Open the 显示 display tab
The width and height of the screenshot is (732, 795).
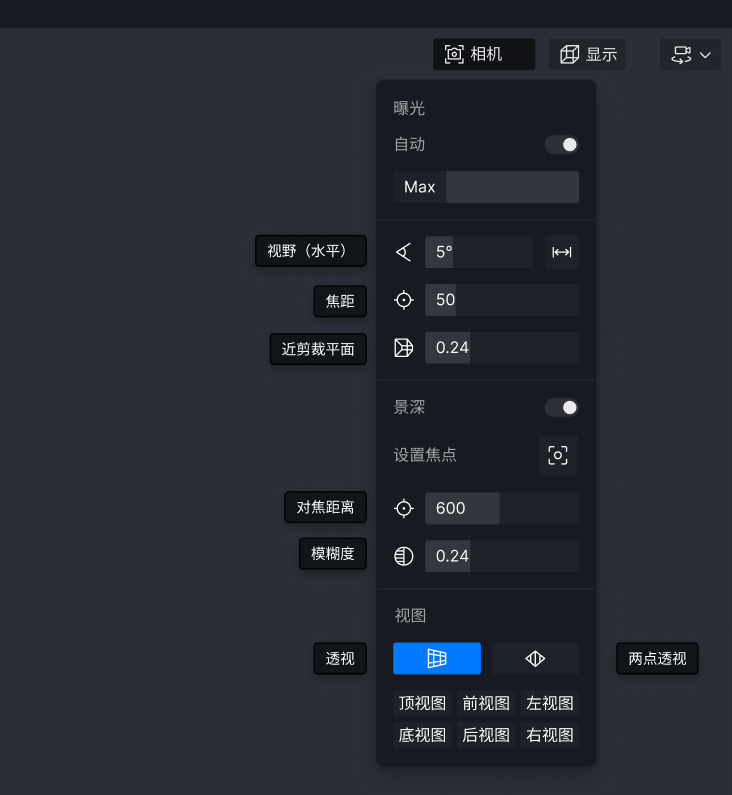pos(587,54)
